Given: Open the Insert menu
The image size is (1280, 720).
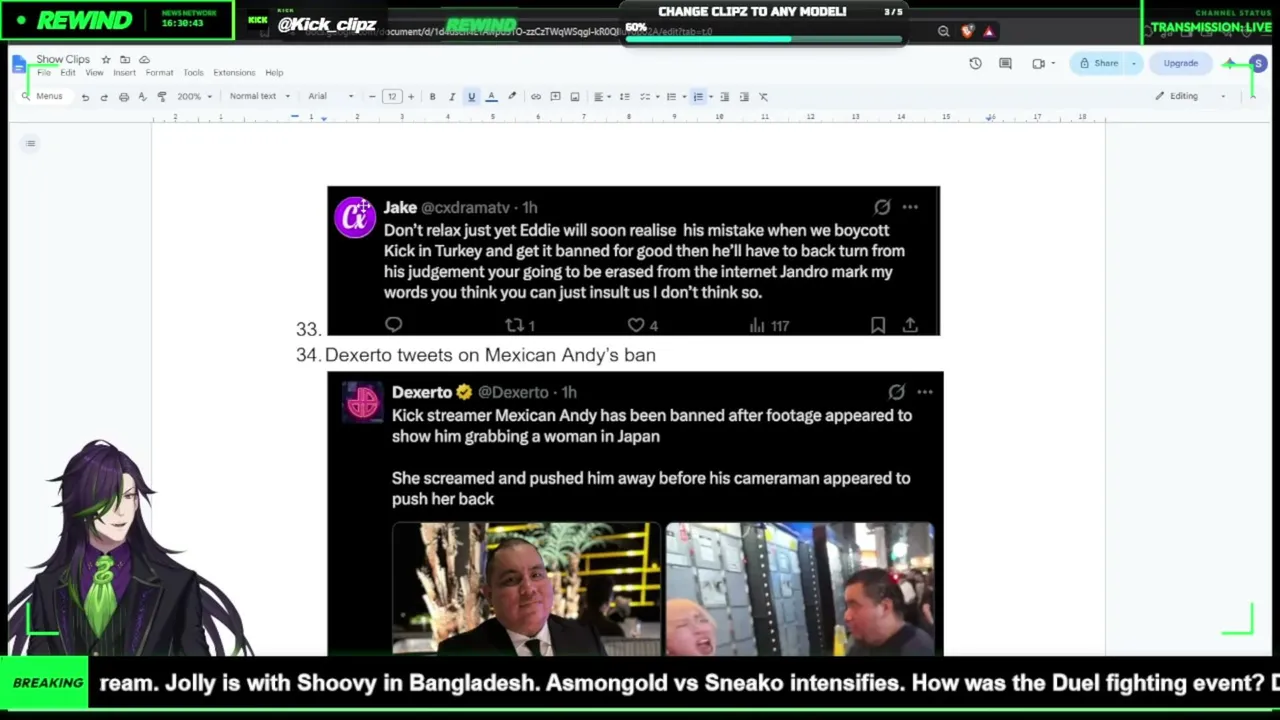Looking at the screenshot, I should pyautogui.click(x=125, y=73).
